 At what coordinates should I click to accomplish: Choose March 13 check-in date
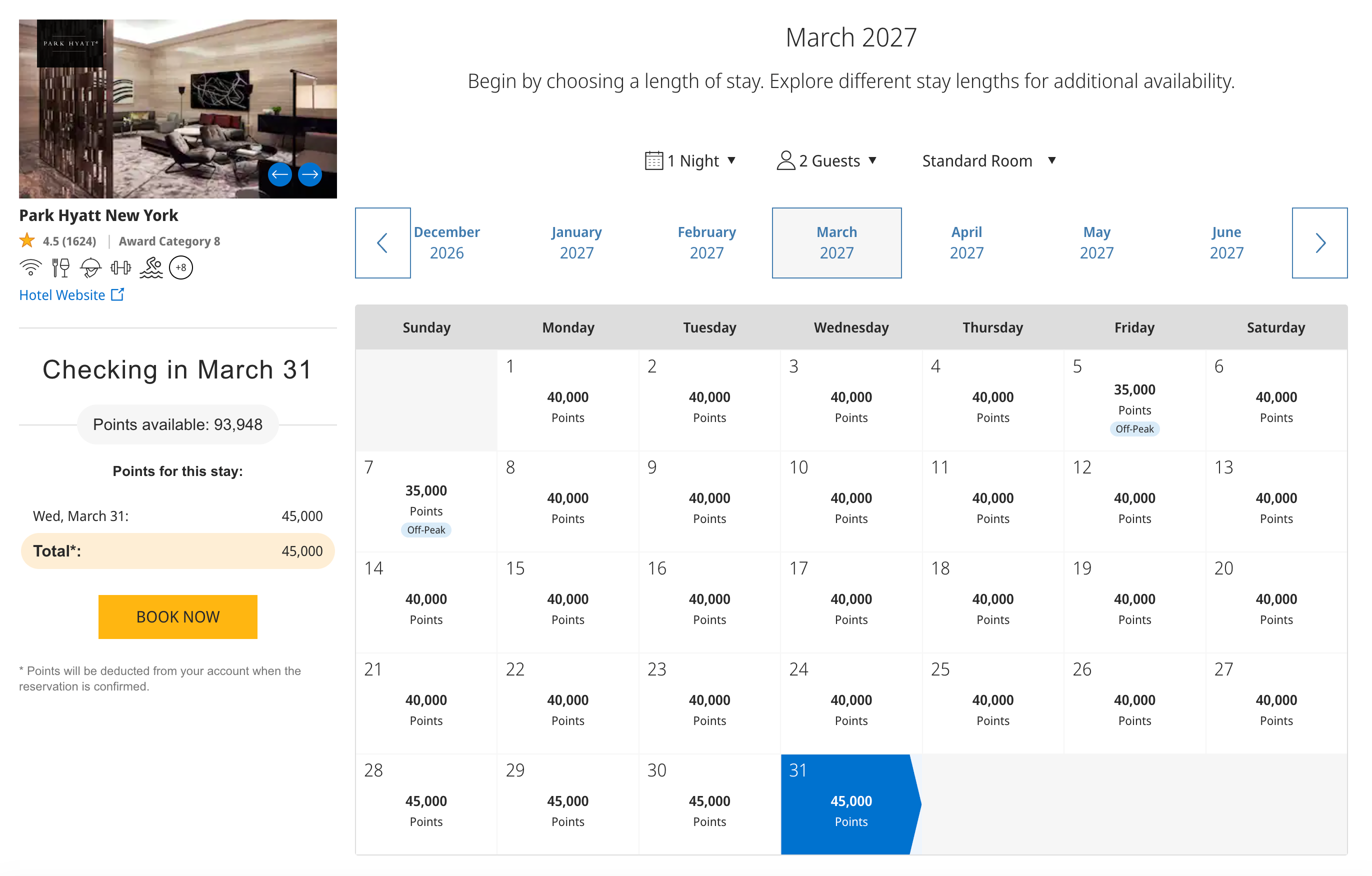[x=1276, y=501]
